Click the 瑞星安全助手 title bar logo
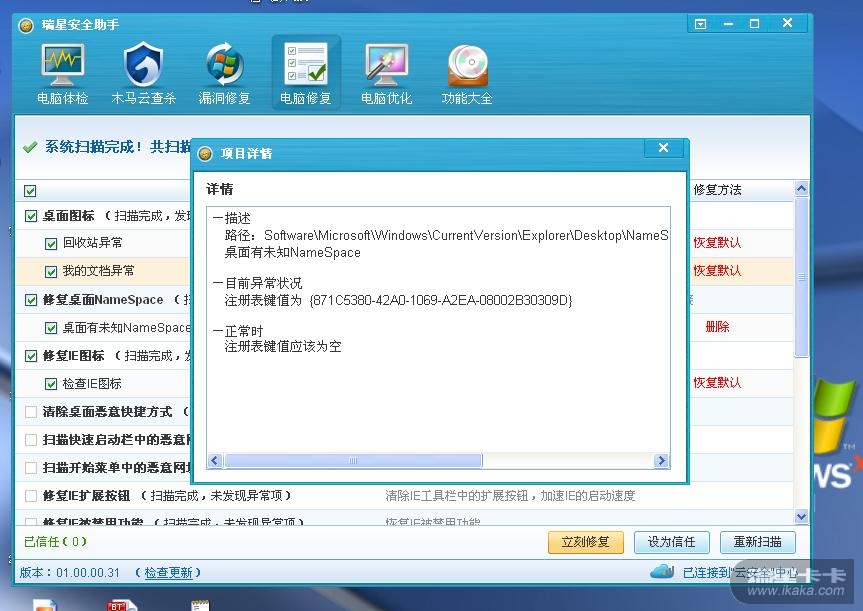863x611 pixels. point(26,25)
